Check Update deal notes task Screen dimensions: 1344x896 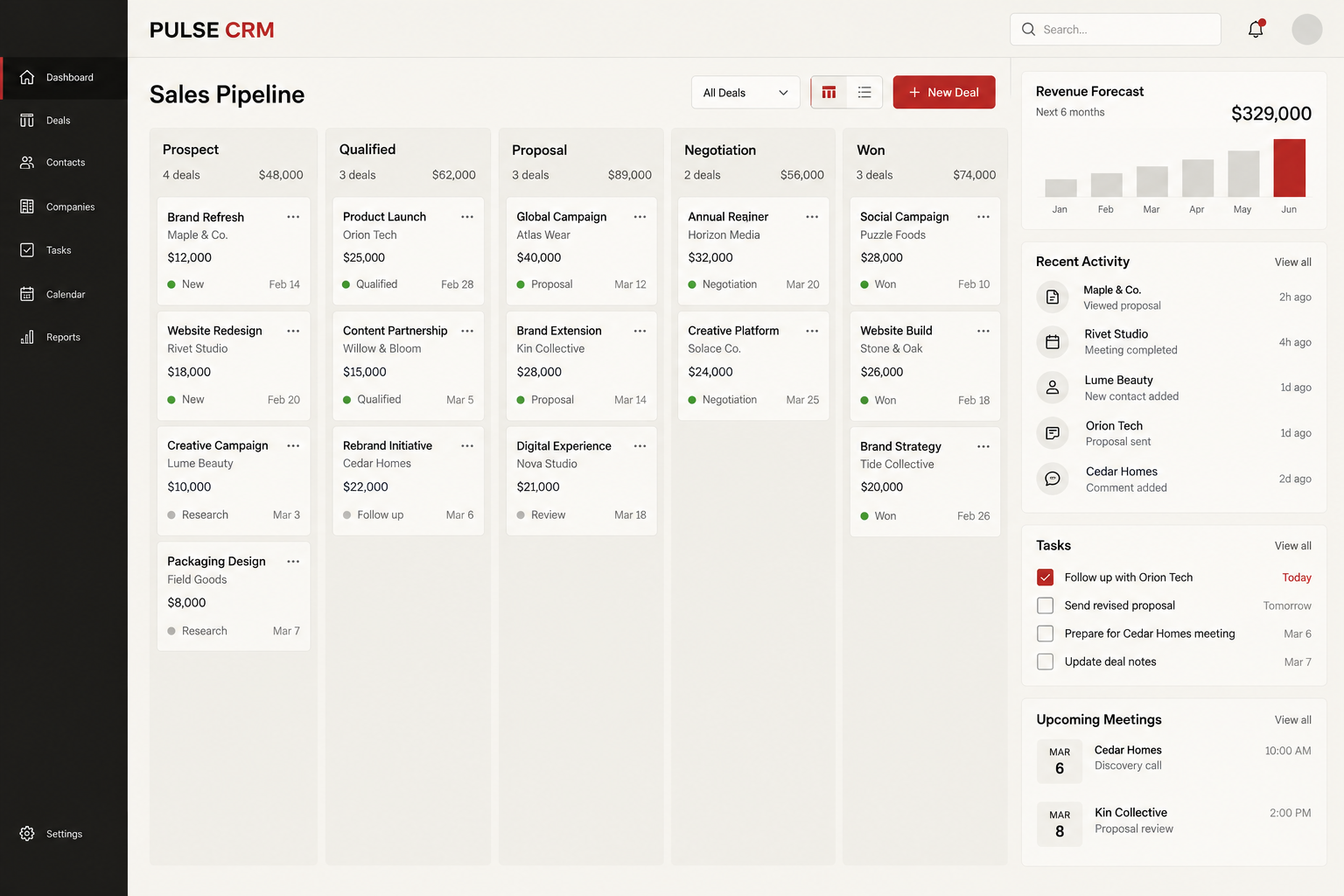(1045, 661)
